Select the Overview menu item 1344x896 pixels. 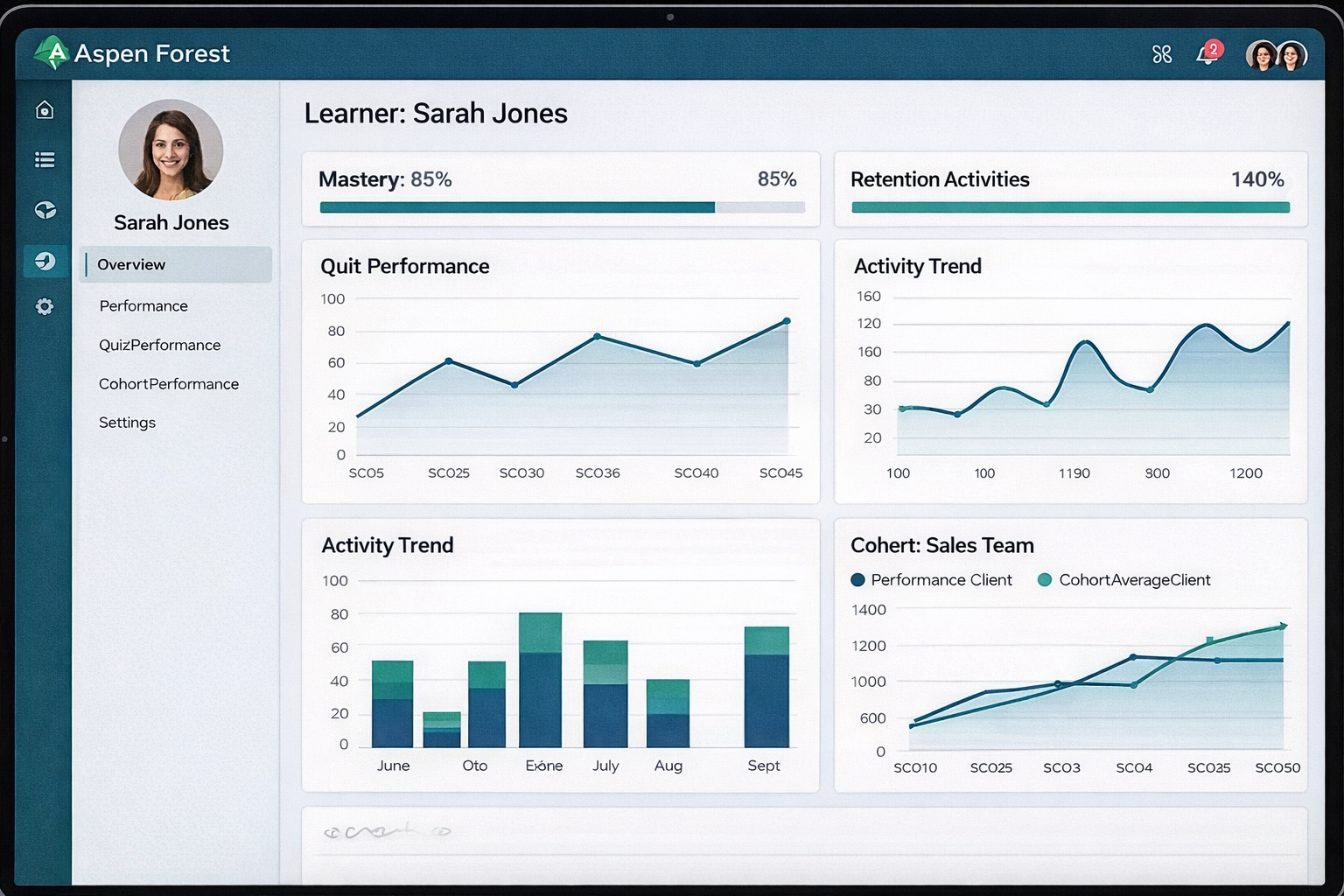(131, 264)
